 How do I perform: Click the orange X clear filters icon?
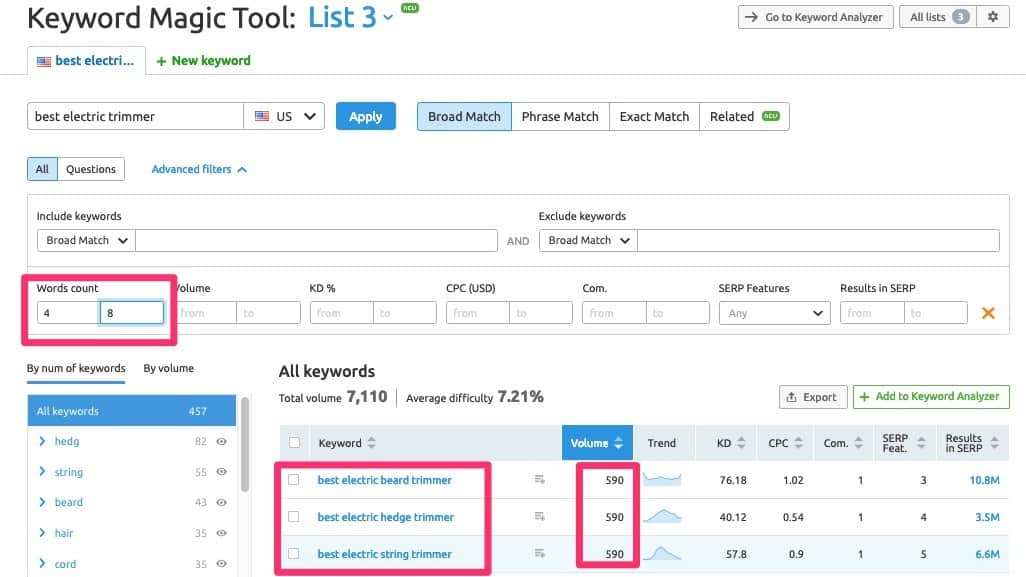click(988, 313)
